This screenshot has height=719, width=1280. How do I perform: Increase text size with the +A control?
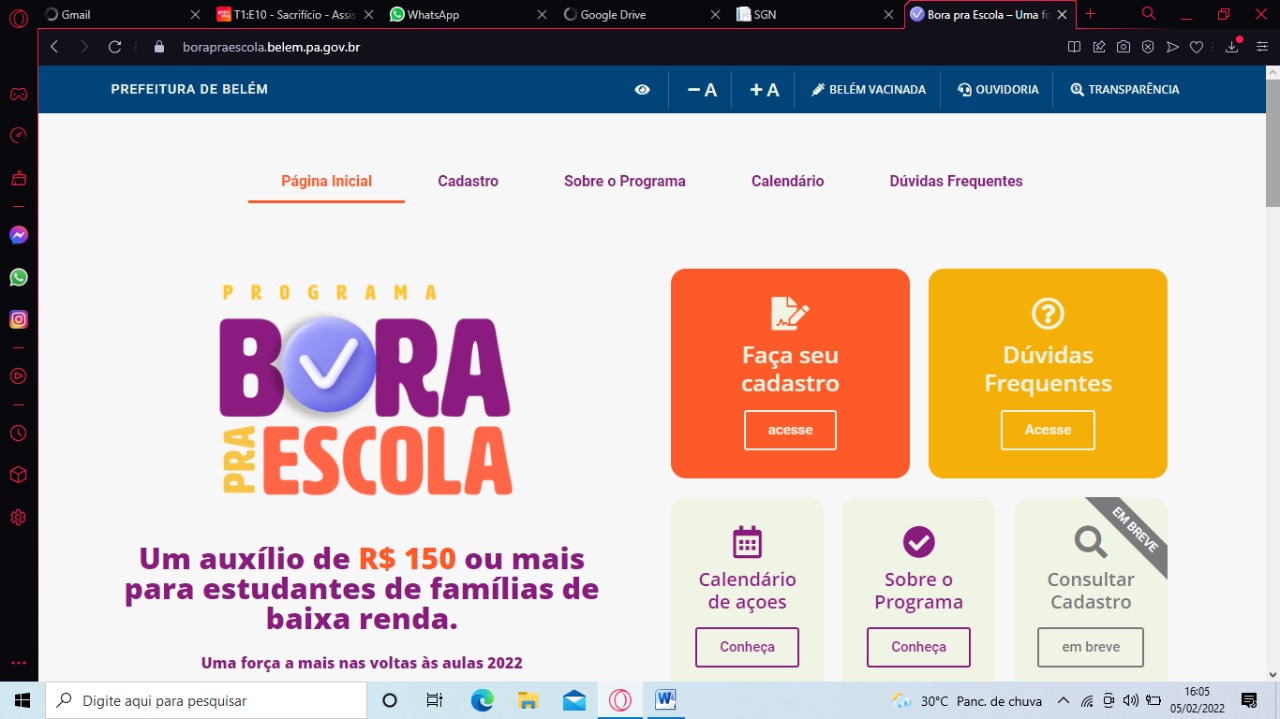(763, 89)
